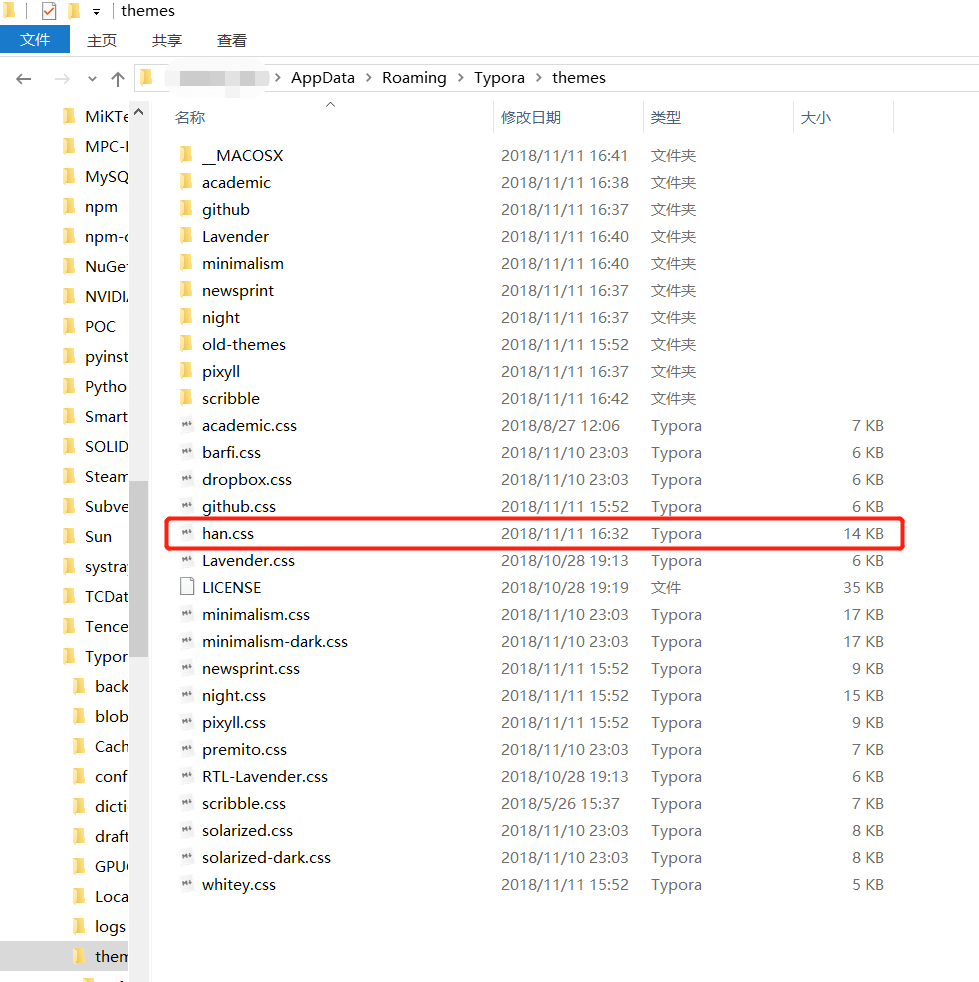Click the LICENSE file icon
Screen dimensions: 979x982
186,587
